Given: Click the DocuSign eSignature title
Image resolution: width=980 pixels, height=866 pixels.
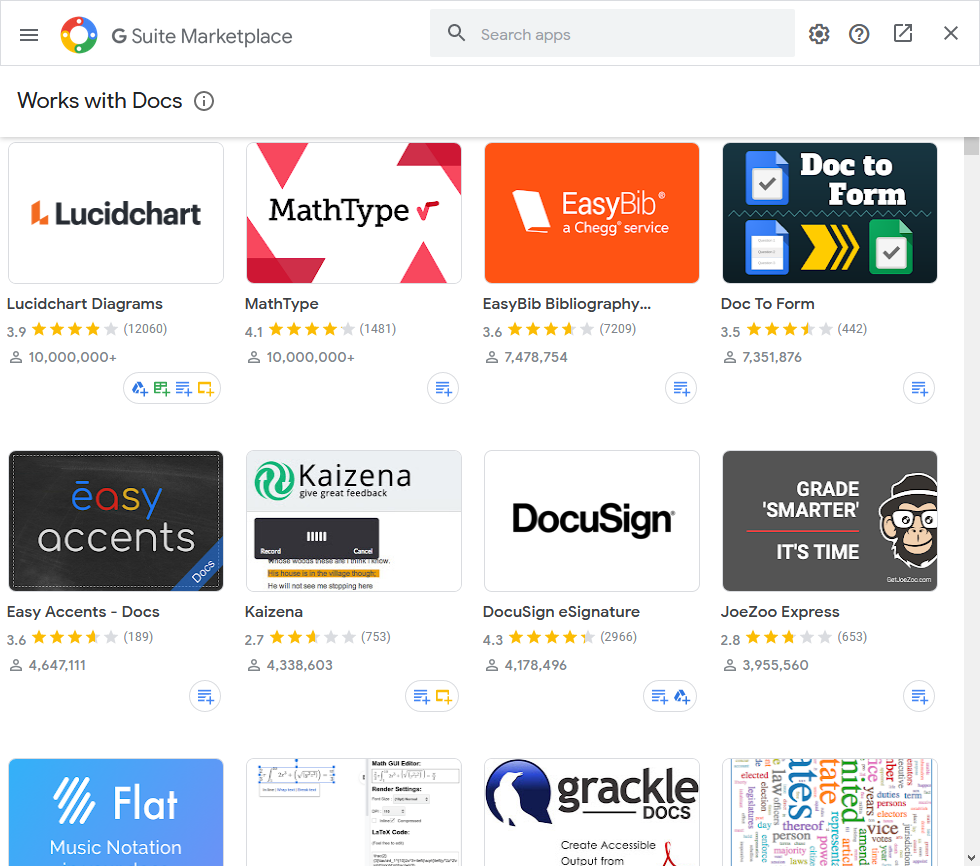Looking at the screenshot, I should pyautogui.click(x=561, y=612).
